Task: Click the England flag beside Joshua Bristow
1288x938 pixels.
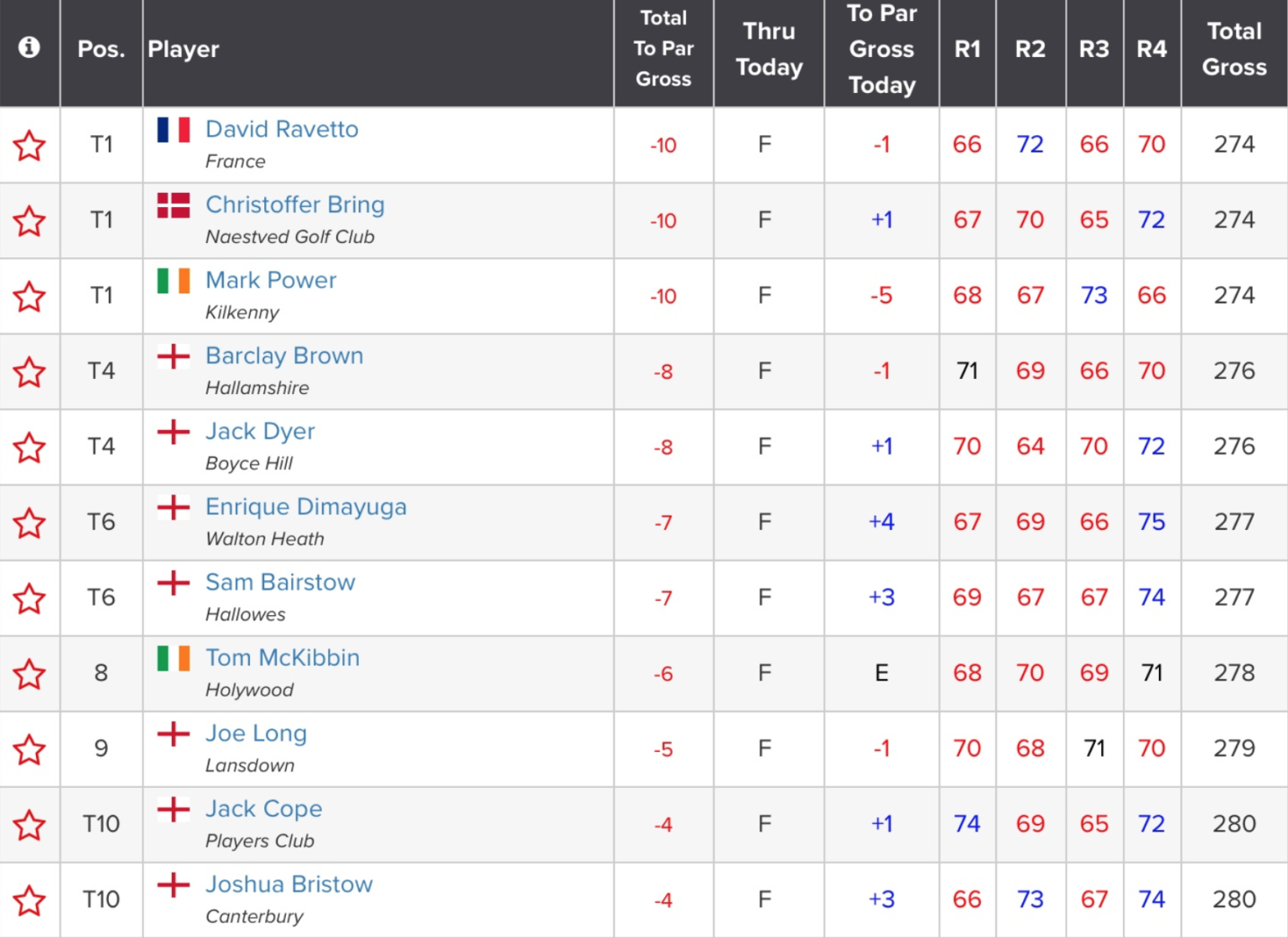Action: click(x=174, y=885)
